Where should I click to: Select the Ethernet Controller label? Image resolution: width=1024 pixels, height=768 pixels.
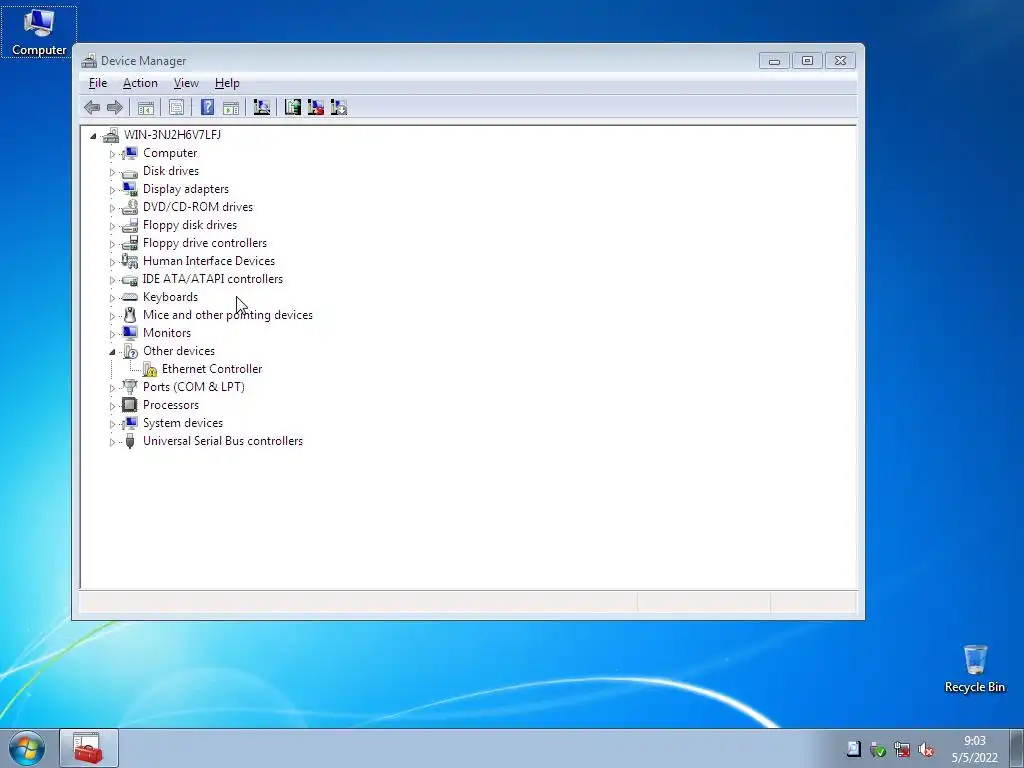(x=212, y=369)
